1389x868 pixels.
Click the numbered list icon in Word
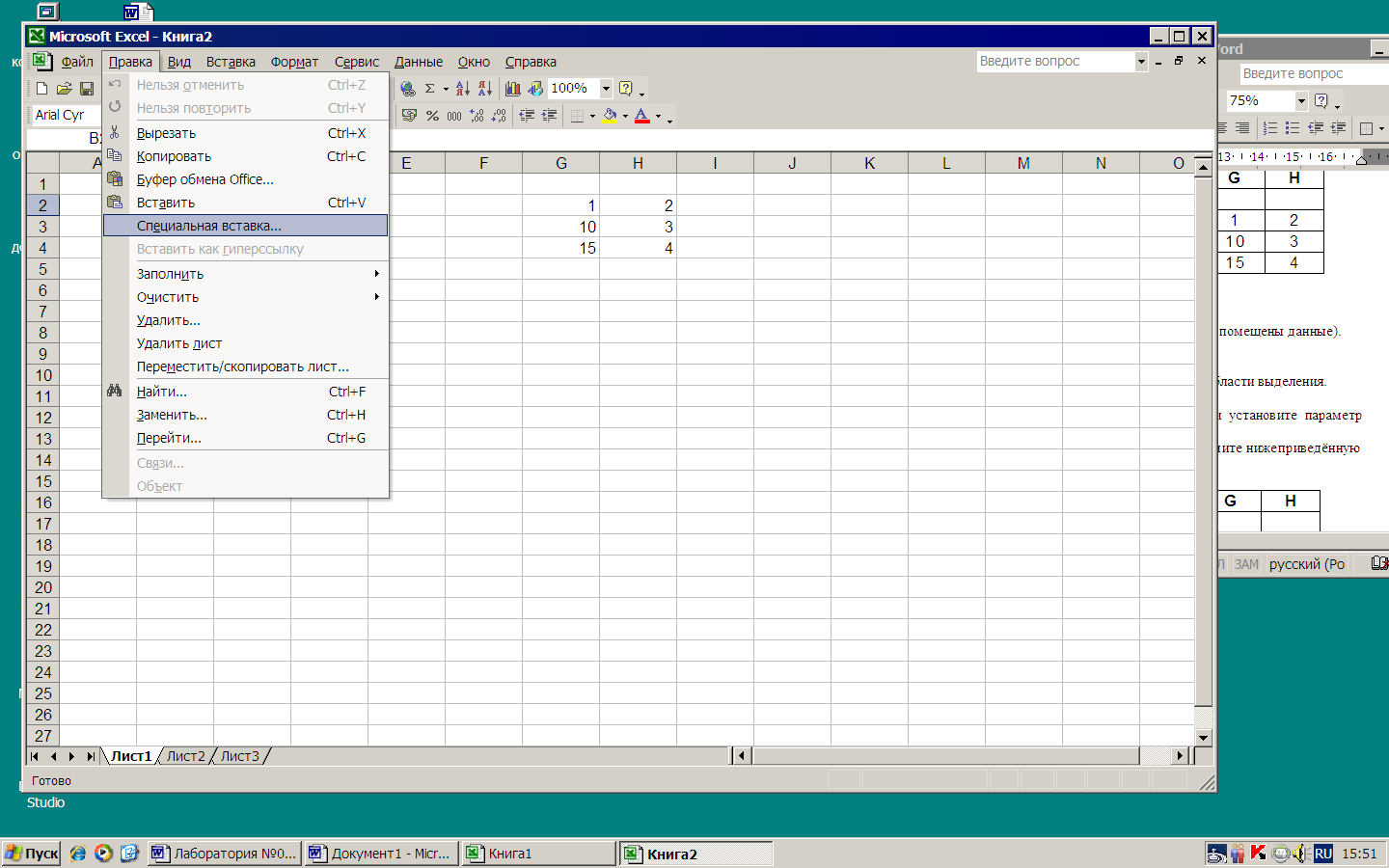[1270, 127]
